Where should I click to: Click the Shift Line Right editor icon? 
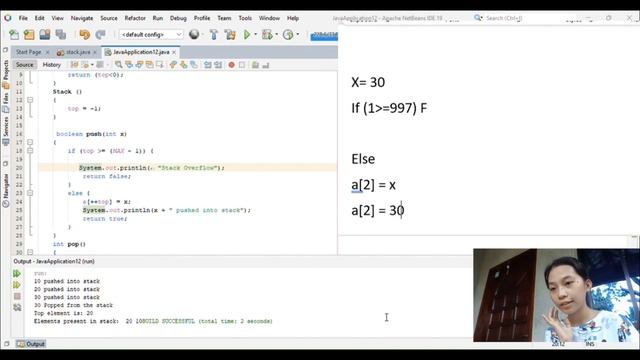pos(218,65)
